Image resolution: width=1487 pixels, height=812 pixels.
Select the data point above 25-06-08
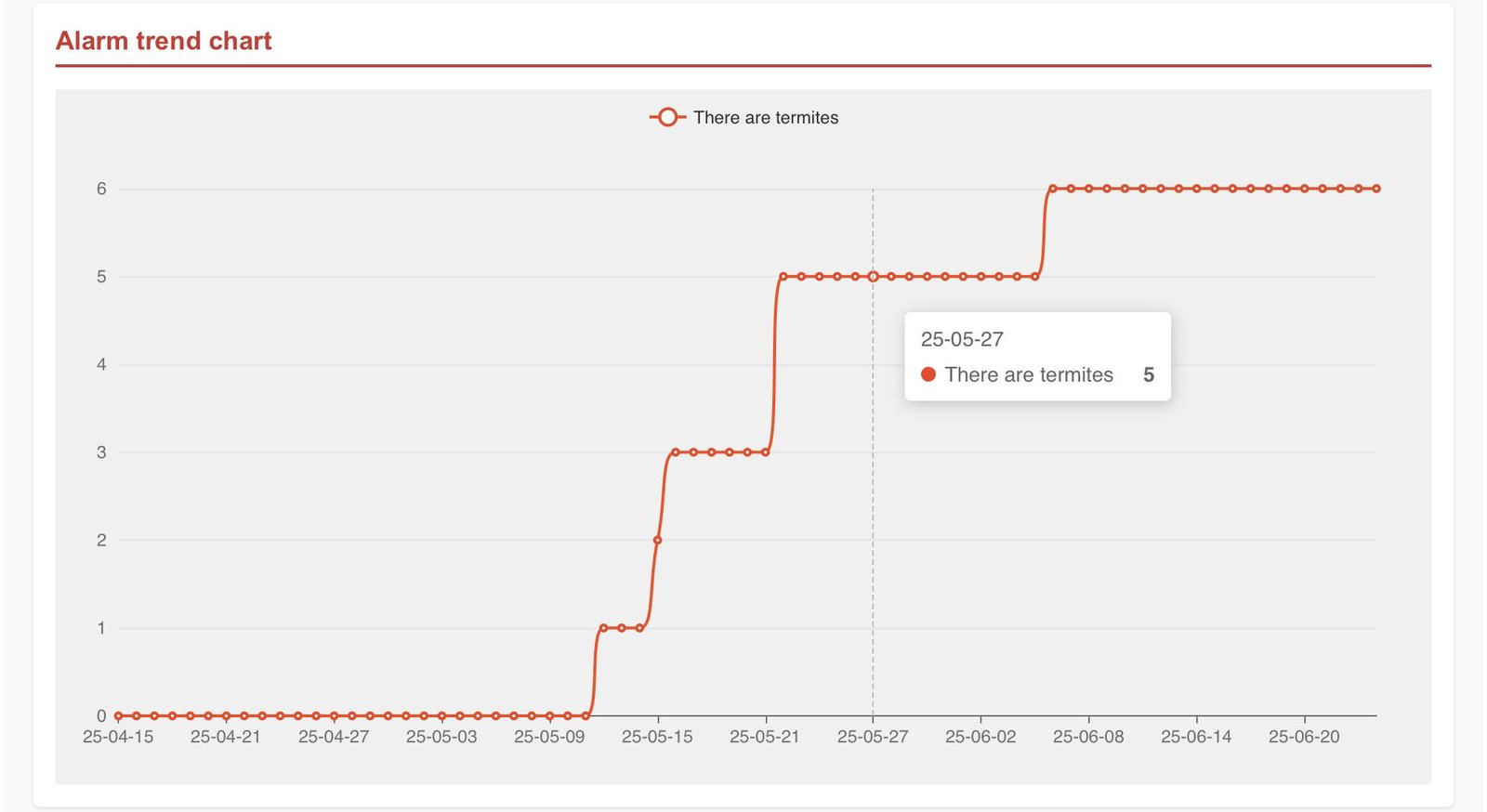1088,189
